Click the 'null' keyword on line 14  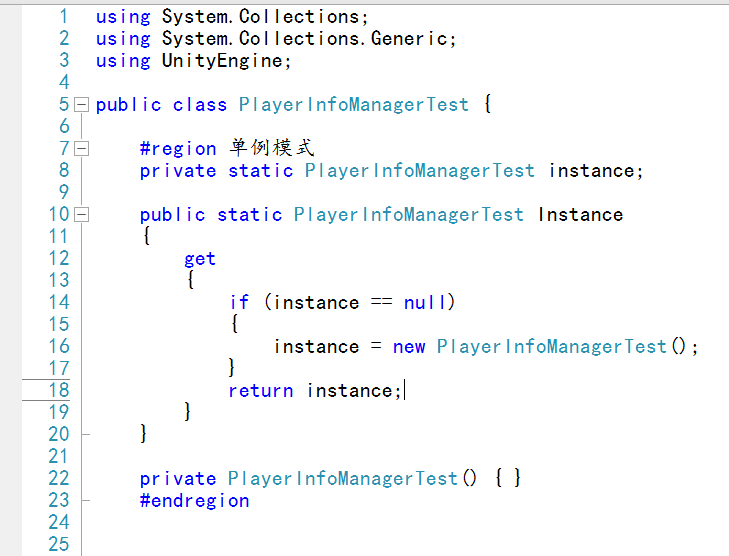(x=425, y=303)
